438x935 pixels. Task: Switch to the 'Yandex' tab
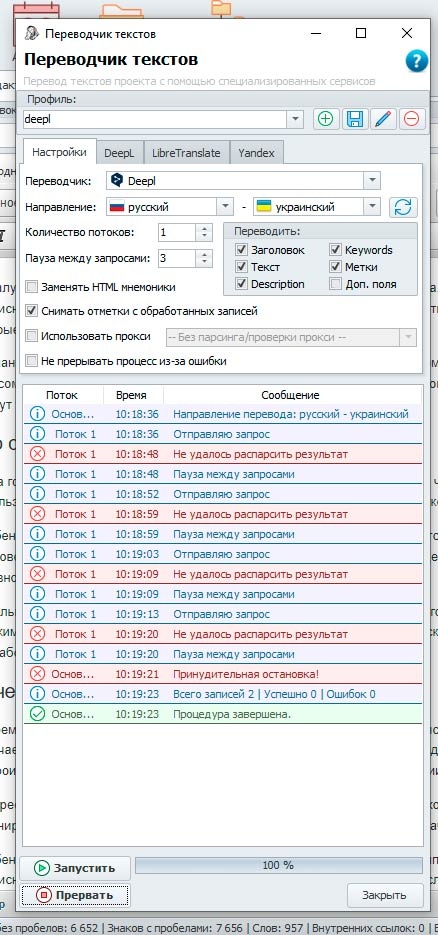[x=256, y=153]
